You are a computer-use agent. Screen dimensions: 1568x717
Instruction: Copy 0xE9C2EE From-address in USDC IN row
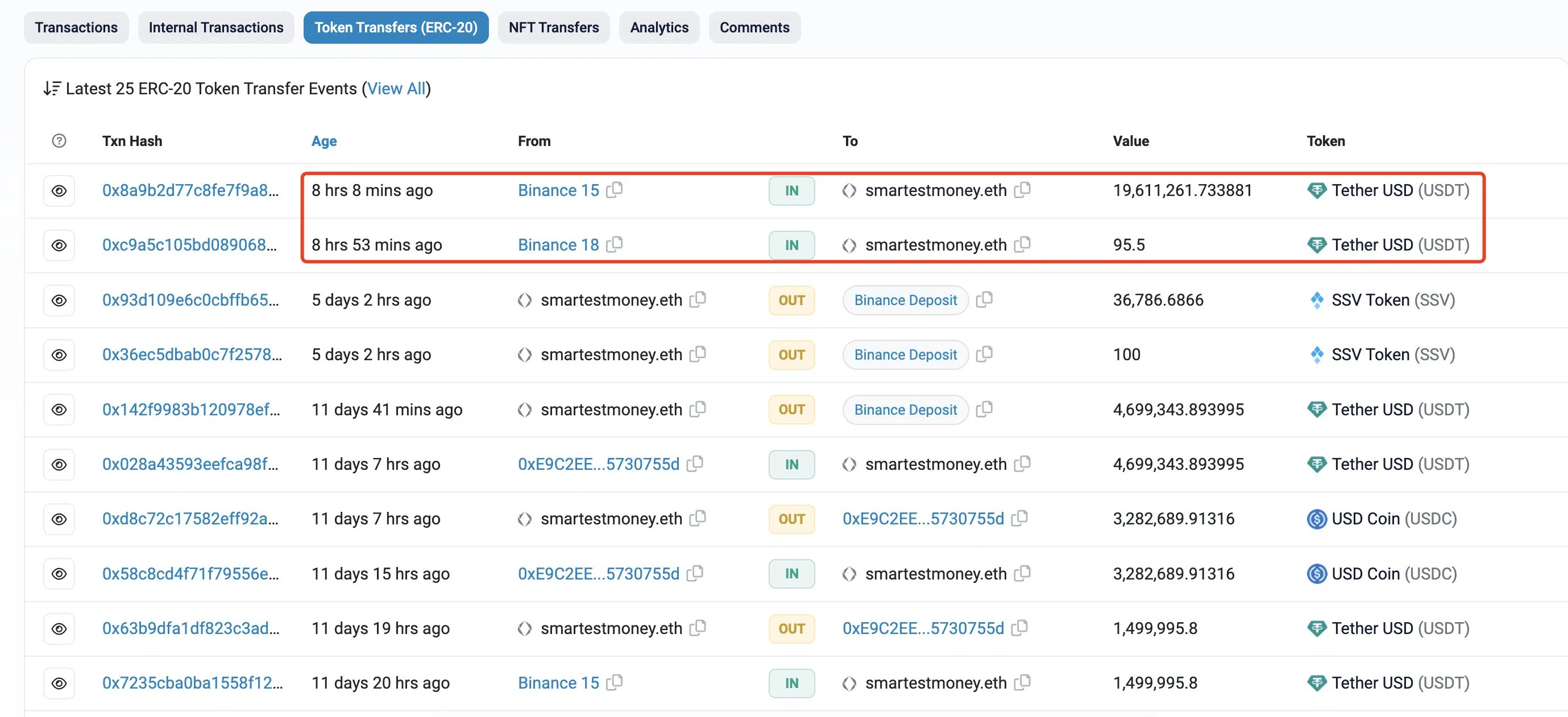[695, 573]
